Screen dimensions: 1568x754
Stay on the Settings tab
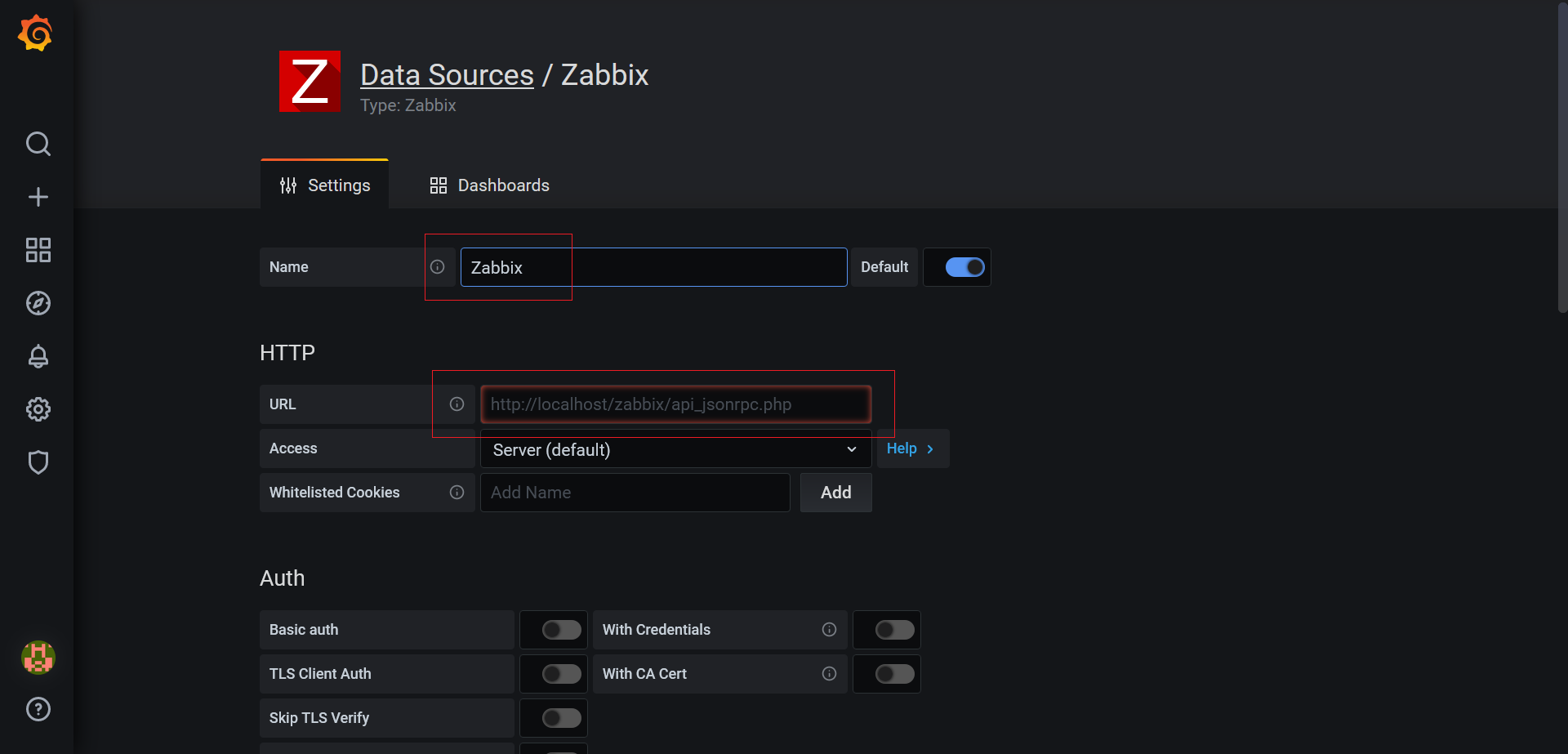coord(324,185)
